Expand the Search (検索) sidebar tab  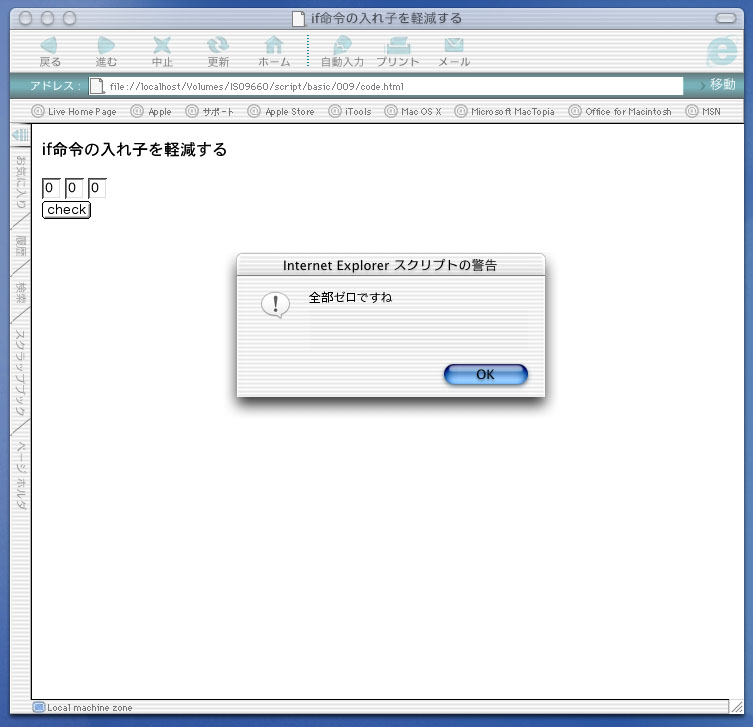tap(20, 295)
